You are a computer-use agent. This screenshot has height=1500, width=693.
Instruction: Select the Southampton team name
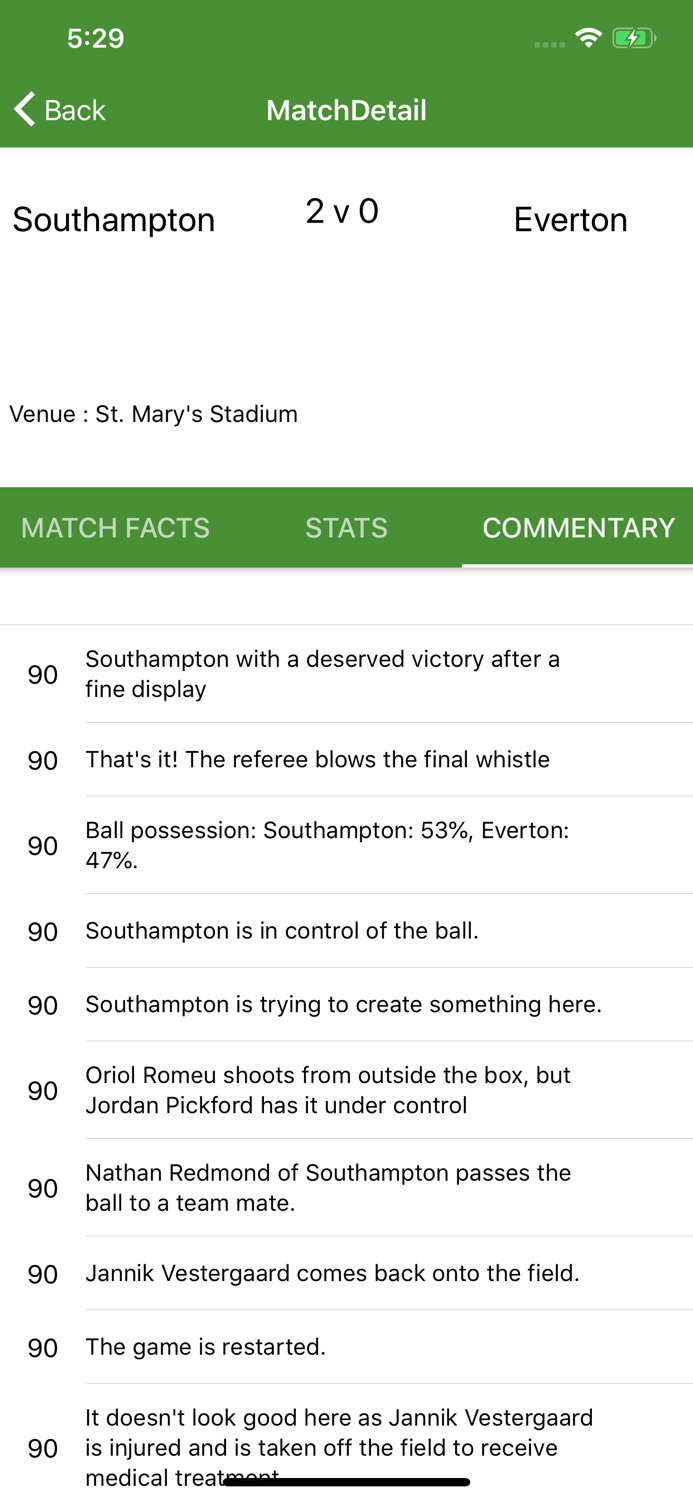pyautogui.click(x=113, y=220)
